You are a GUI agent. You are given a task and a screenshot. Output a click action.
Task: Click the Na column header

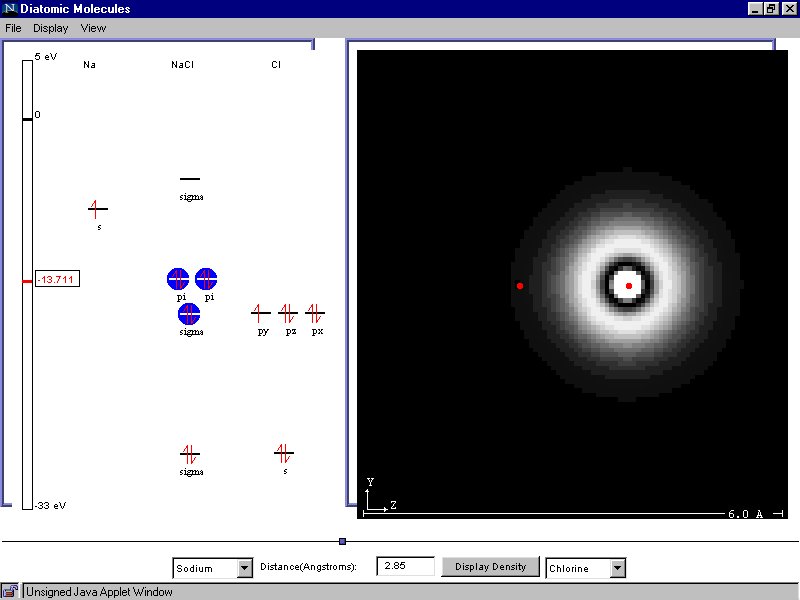point(89,65)
